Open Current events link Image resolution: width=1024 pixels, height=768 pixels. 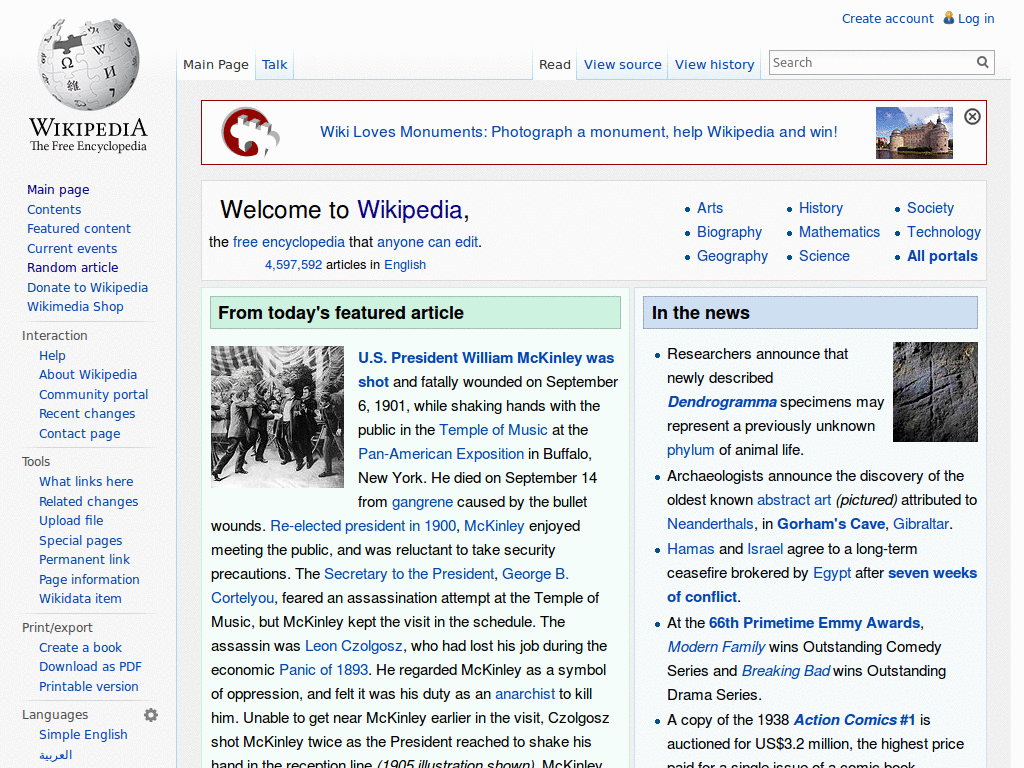coord(72,248)
